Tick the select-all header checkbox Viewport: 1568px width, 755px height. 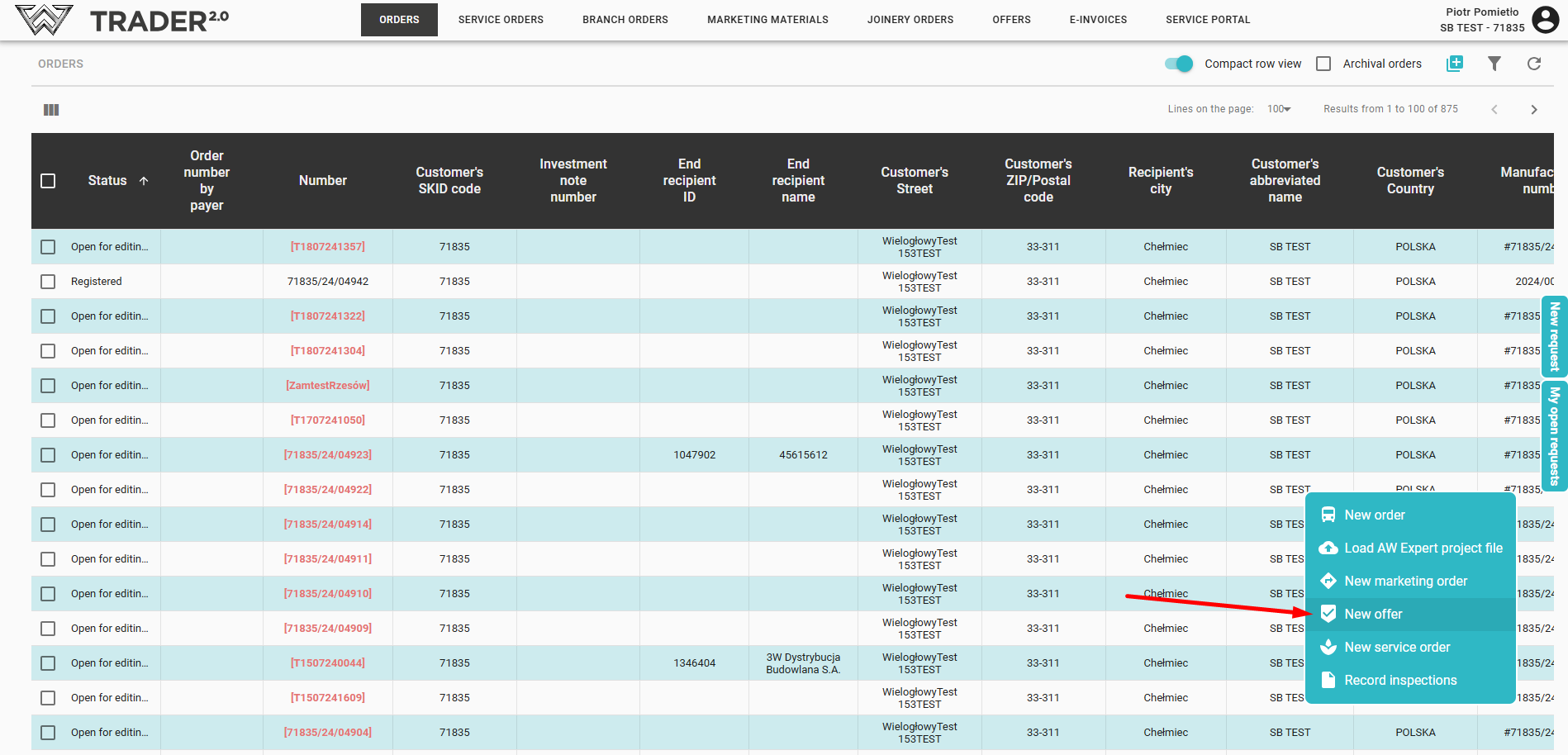coord(48,181)
